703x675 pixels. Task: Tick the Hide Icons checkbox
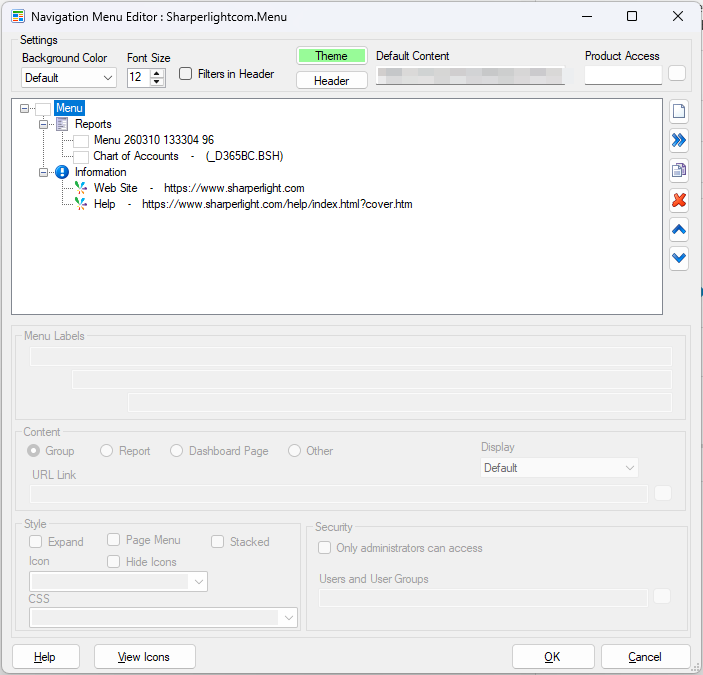pos(113,562)
